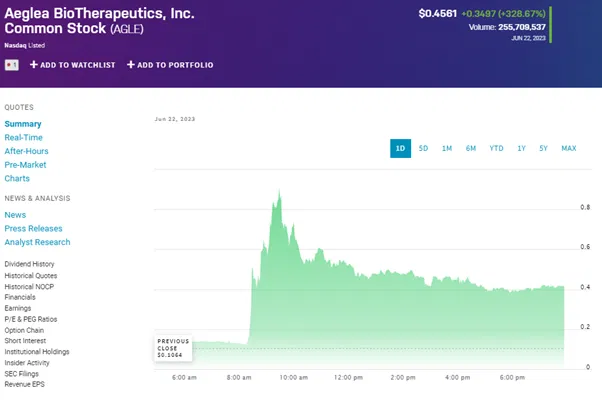Click the 6:00 am time axis label
This screenshot has height=401, width=602.
click(x=184, y=378)
